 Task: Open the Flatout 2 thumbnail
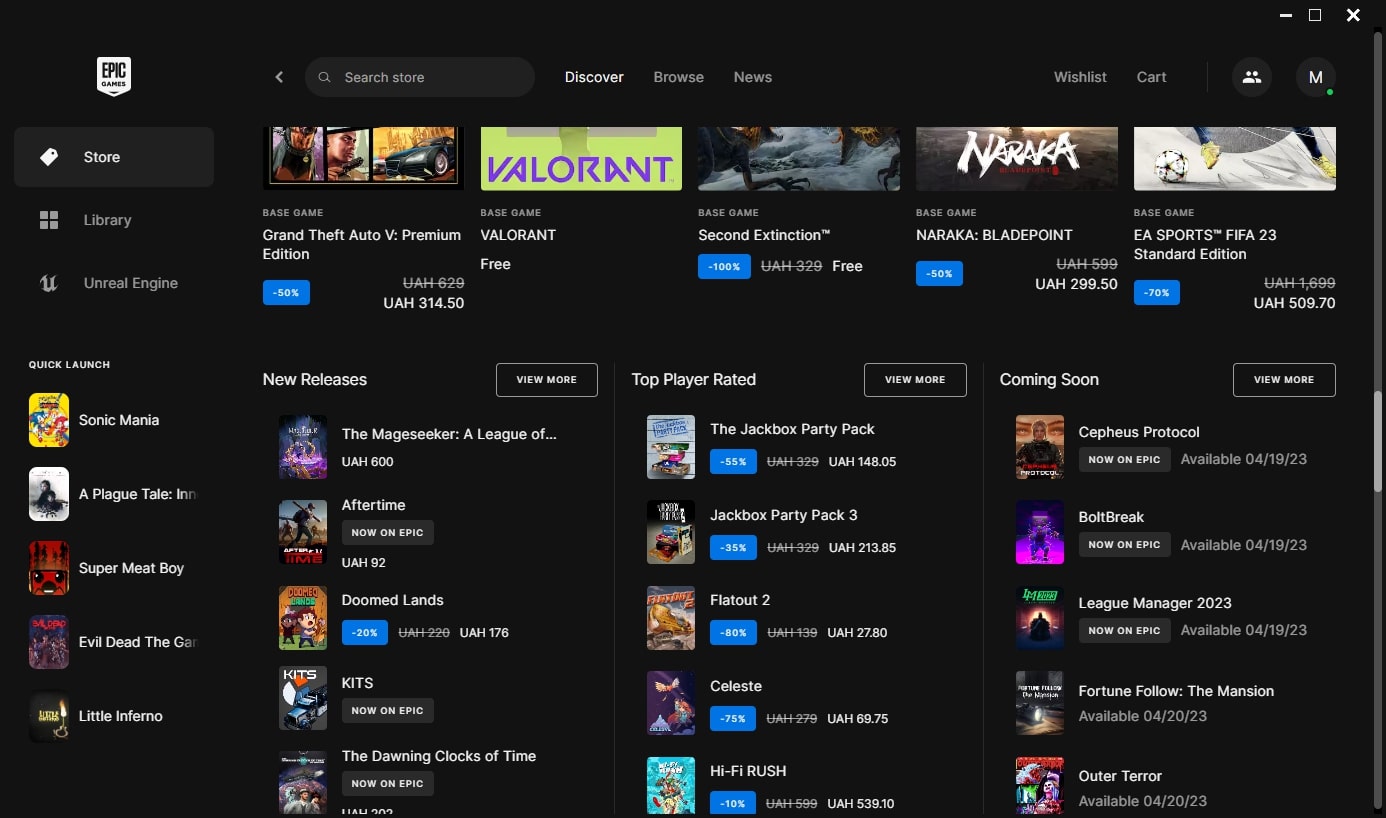(x=671, y=618)
